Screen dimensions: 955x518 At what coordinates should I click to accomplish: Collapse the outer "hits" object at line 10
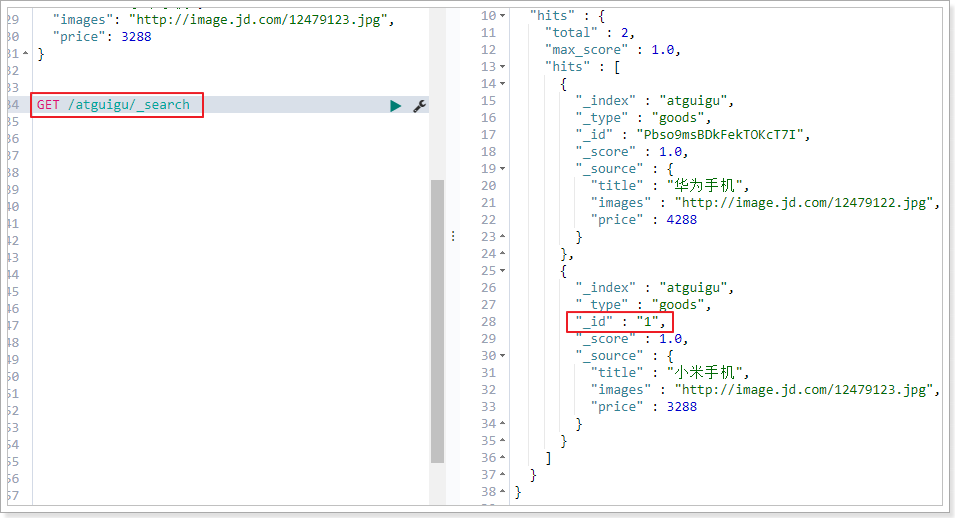[502, 16]
